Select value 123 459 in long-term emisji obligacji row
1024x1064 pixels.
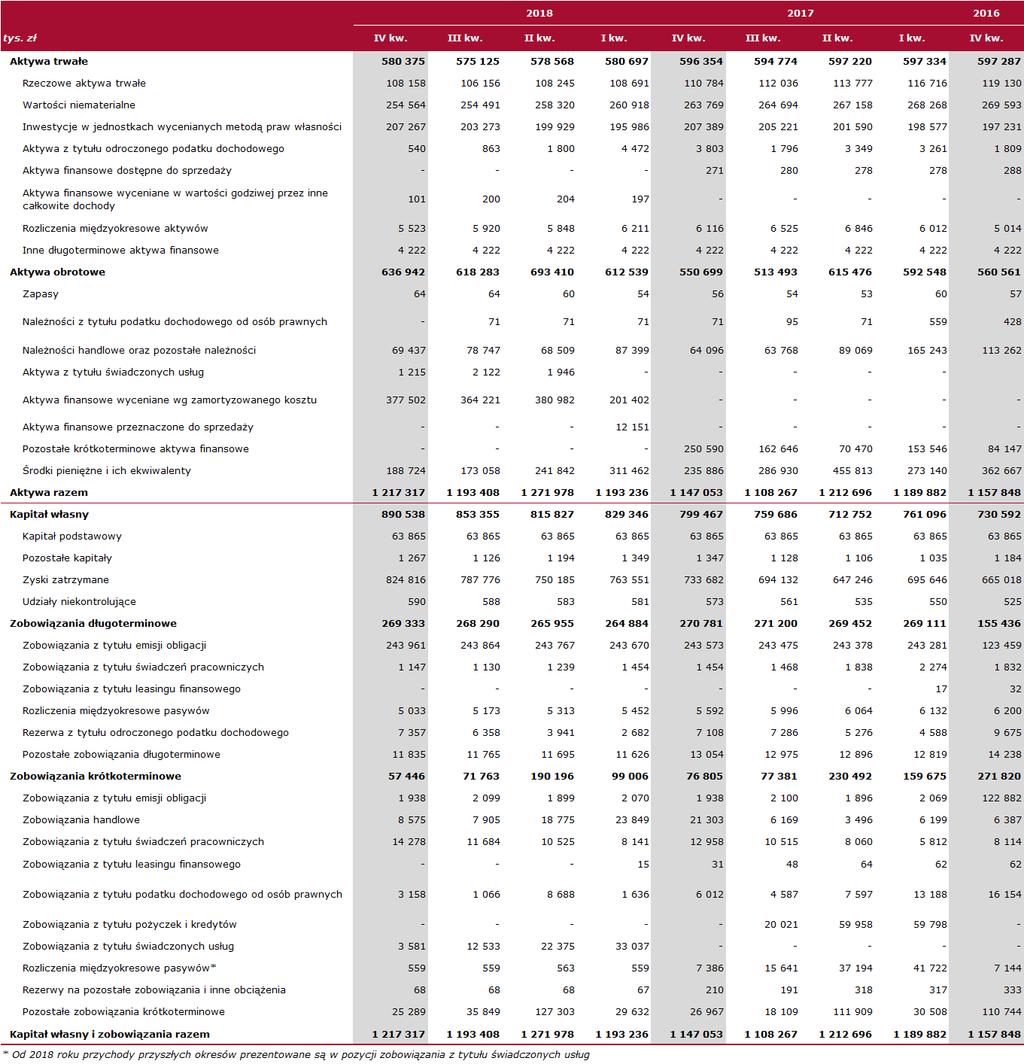coord(1002,645)
